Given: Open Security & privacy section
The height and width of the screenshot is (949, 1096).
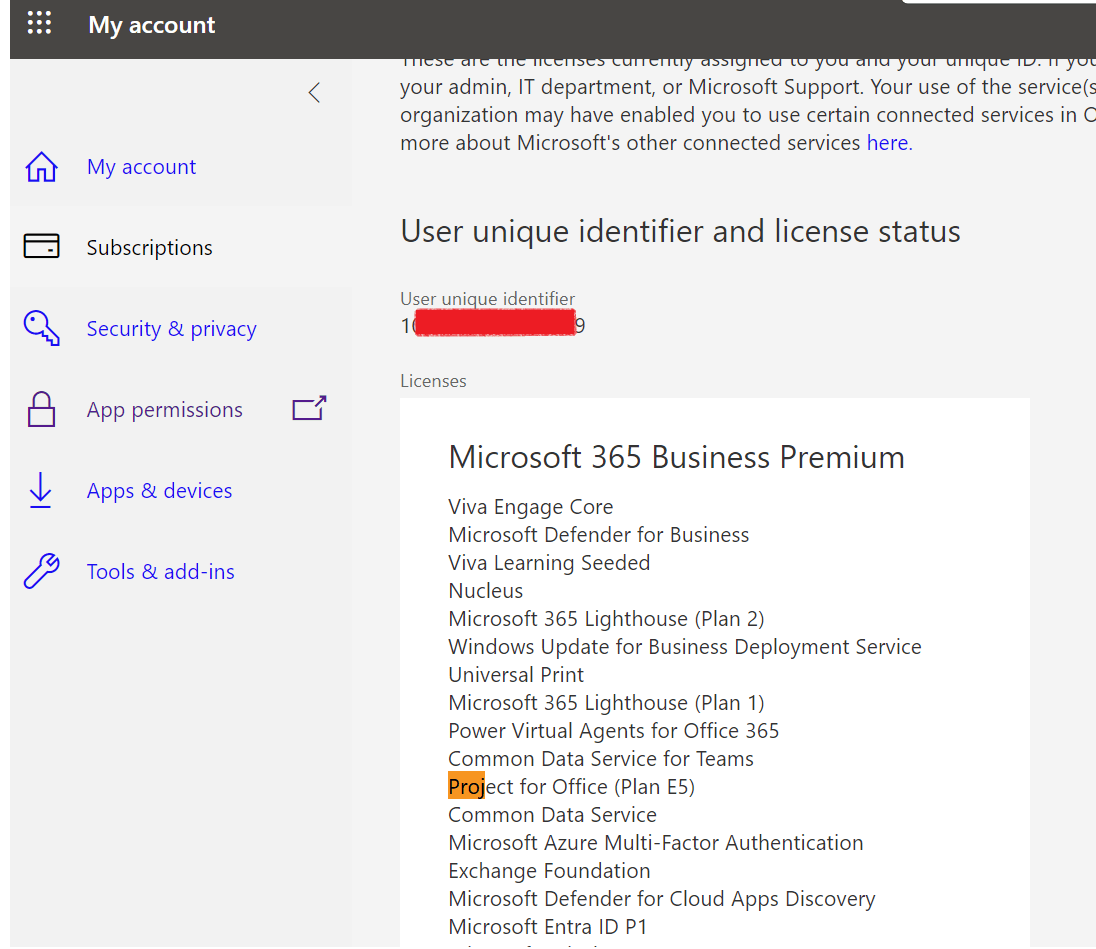Looking at the screenshot, I should pos(171,328).
